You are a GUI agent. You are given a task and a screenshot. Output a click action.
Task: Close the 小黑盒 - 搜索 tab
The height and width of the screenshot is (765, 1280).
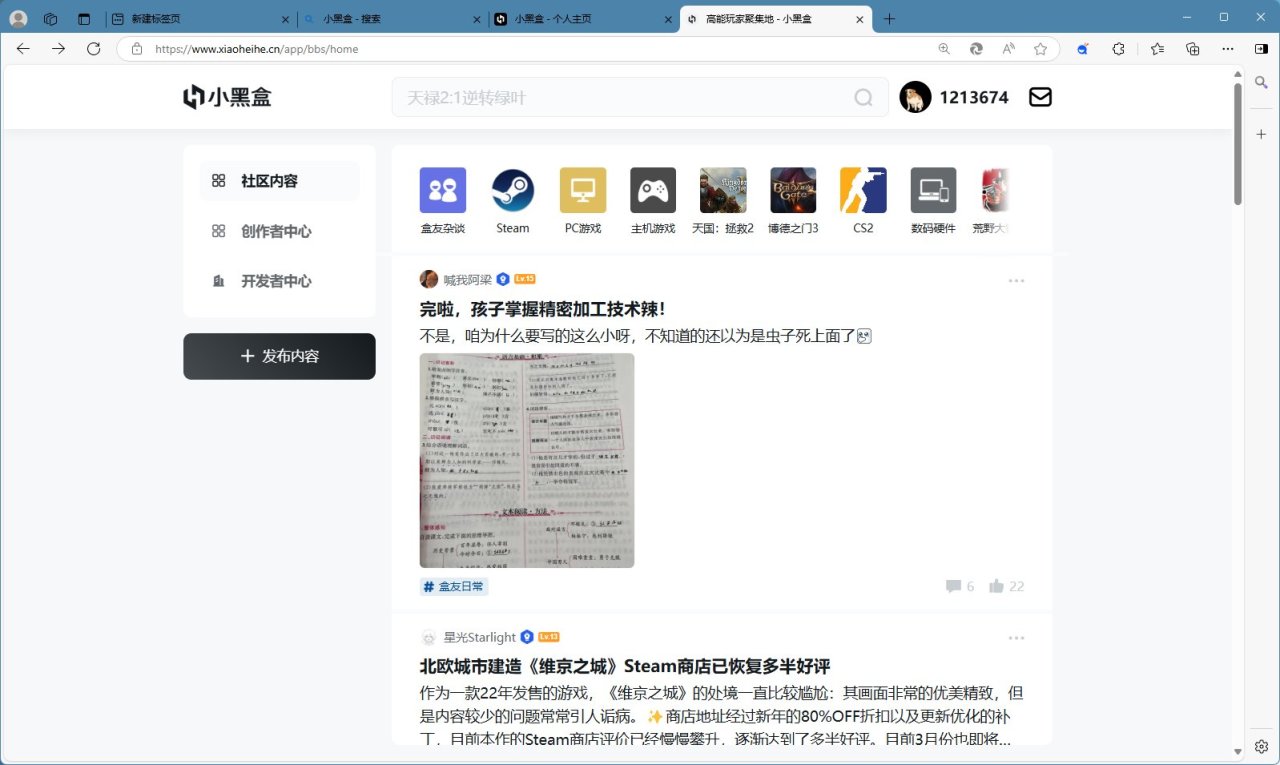pos(476,19)
